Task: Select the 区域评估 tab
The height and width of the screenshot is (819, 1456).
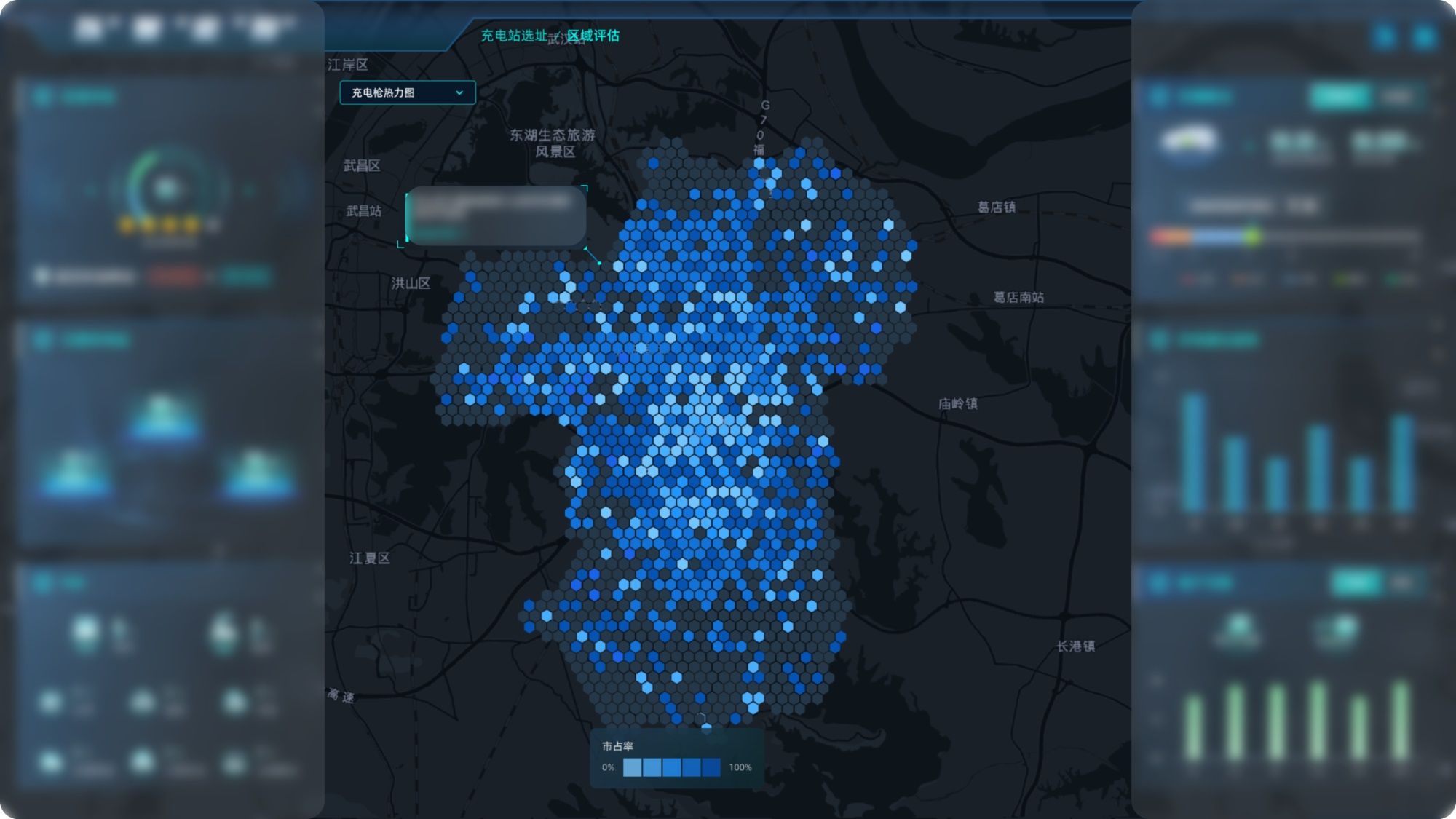Action: pos(593,36)
